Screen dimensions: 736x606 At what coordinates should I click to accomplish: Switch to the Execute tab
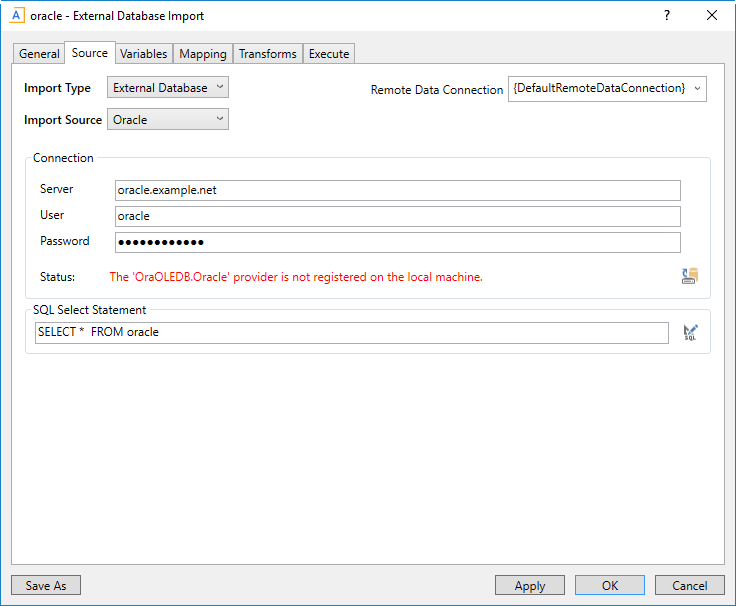[329, 54]
